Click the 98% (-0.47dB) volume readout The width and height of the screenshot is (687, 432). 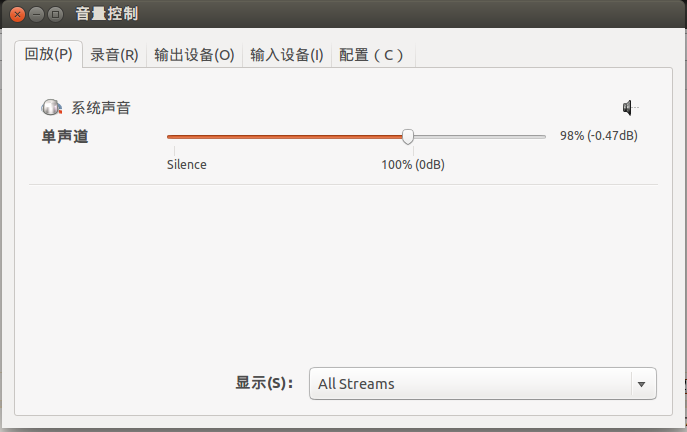598,136
